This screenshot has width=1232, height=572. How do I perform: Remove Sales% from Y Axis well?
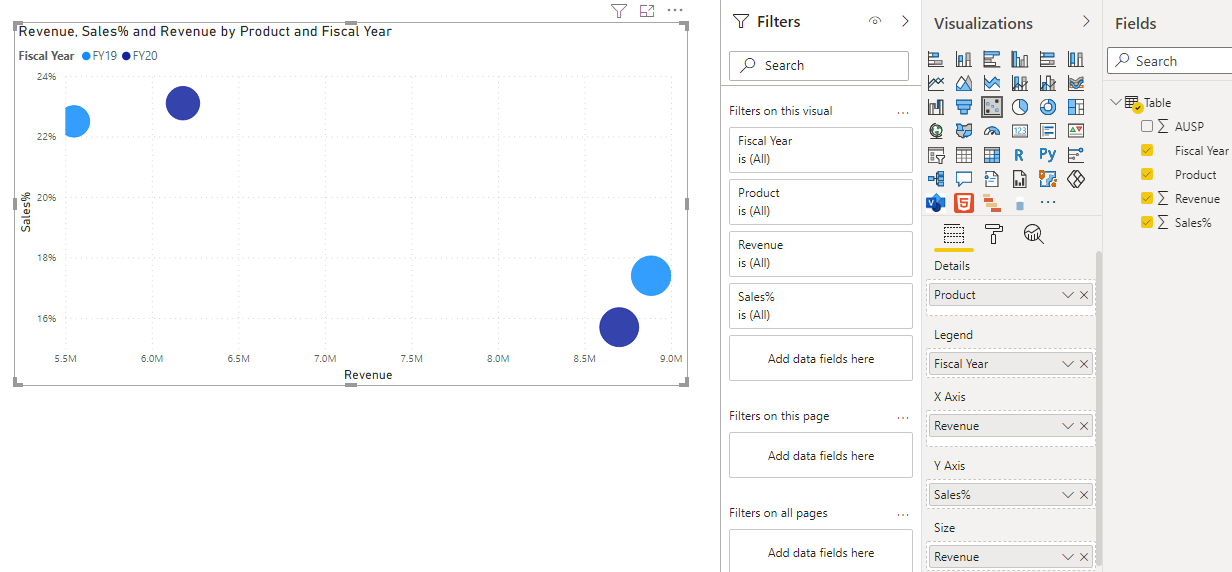click(x=1084, y=495)
